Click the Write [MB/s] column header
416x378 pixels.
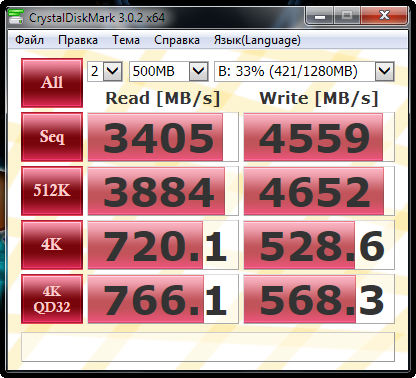[x=319, y=98]
